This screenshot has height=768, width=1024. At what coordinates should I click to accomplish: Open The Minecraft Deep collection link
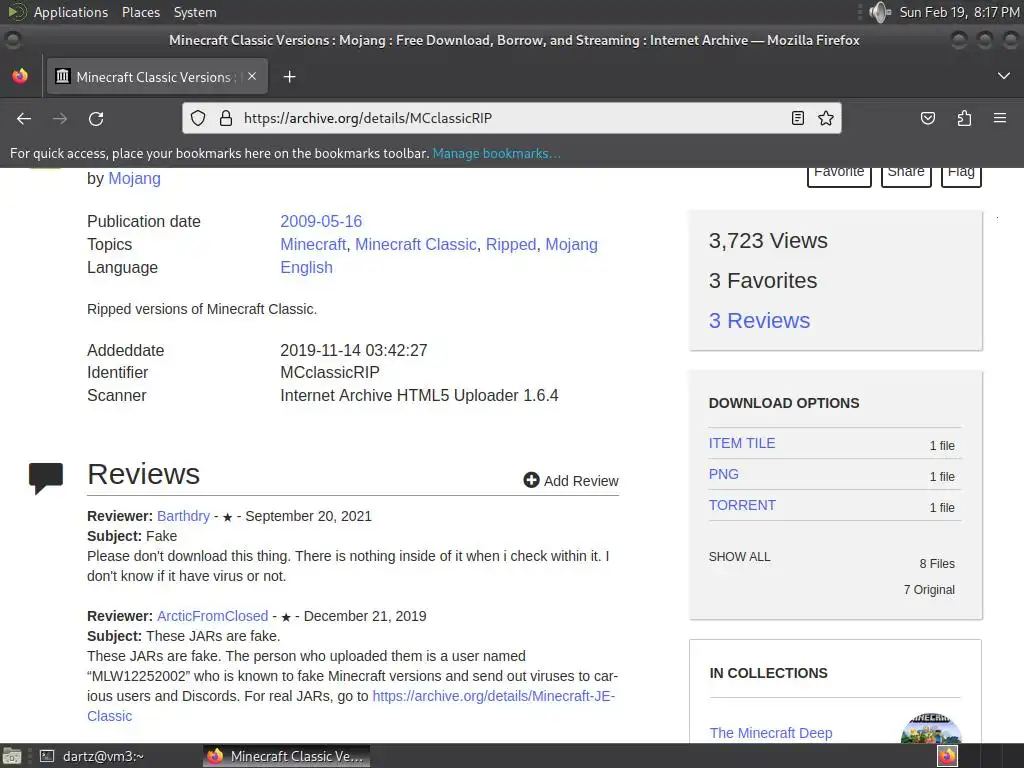pos(771,733)
